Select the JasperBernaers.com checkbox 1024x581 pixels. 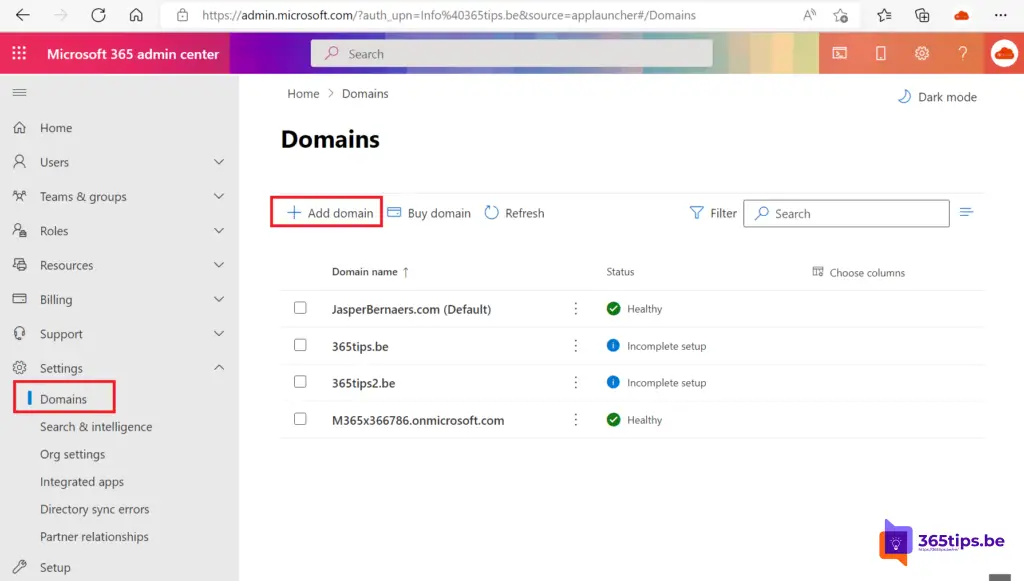click(300, 307)
